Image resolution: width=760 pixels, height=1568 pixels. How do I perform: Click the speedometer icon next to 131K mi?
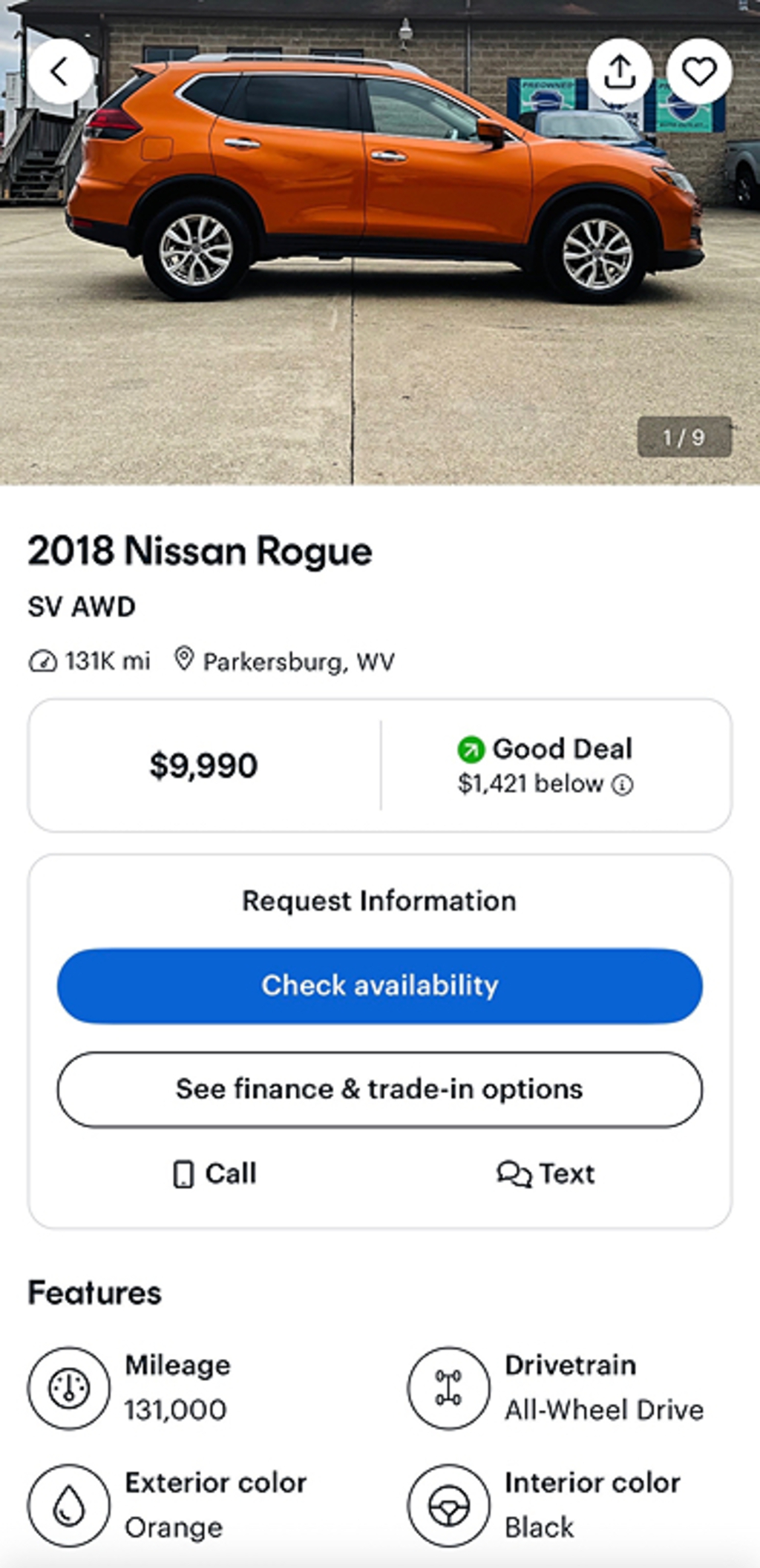tap(42, 661)
